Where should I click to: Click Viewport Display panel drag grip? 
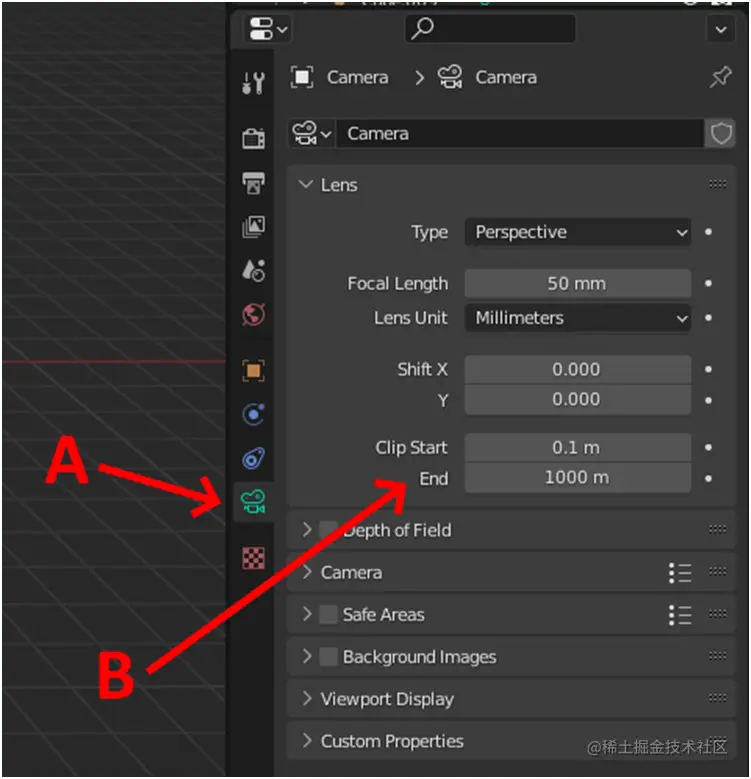click(x=717, y=699)
